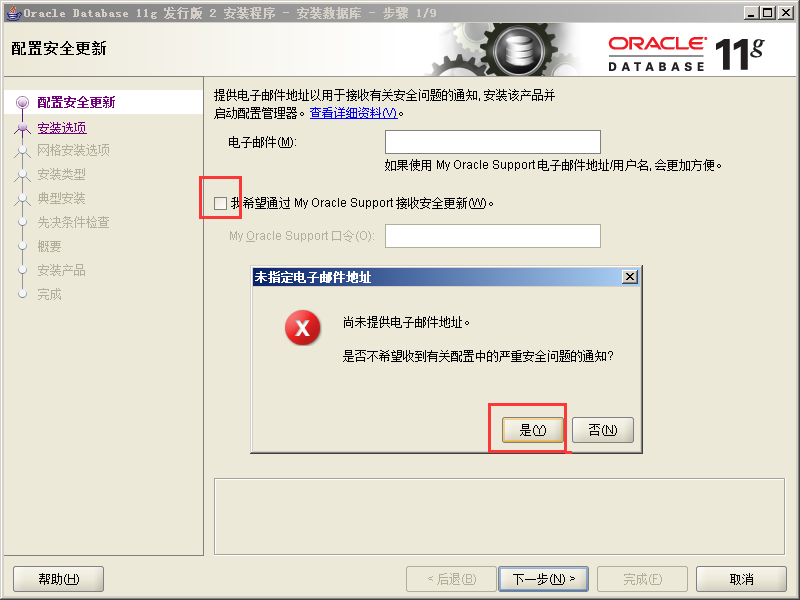Click the database gear graphic in header
This screenshot has width=800, height=600.
point(518,50)
